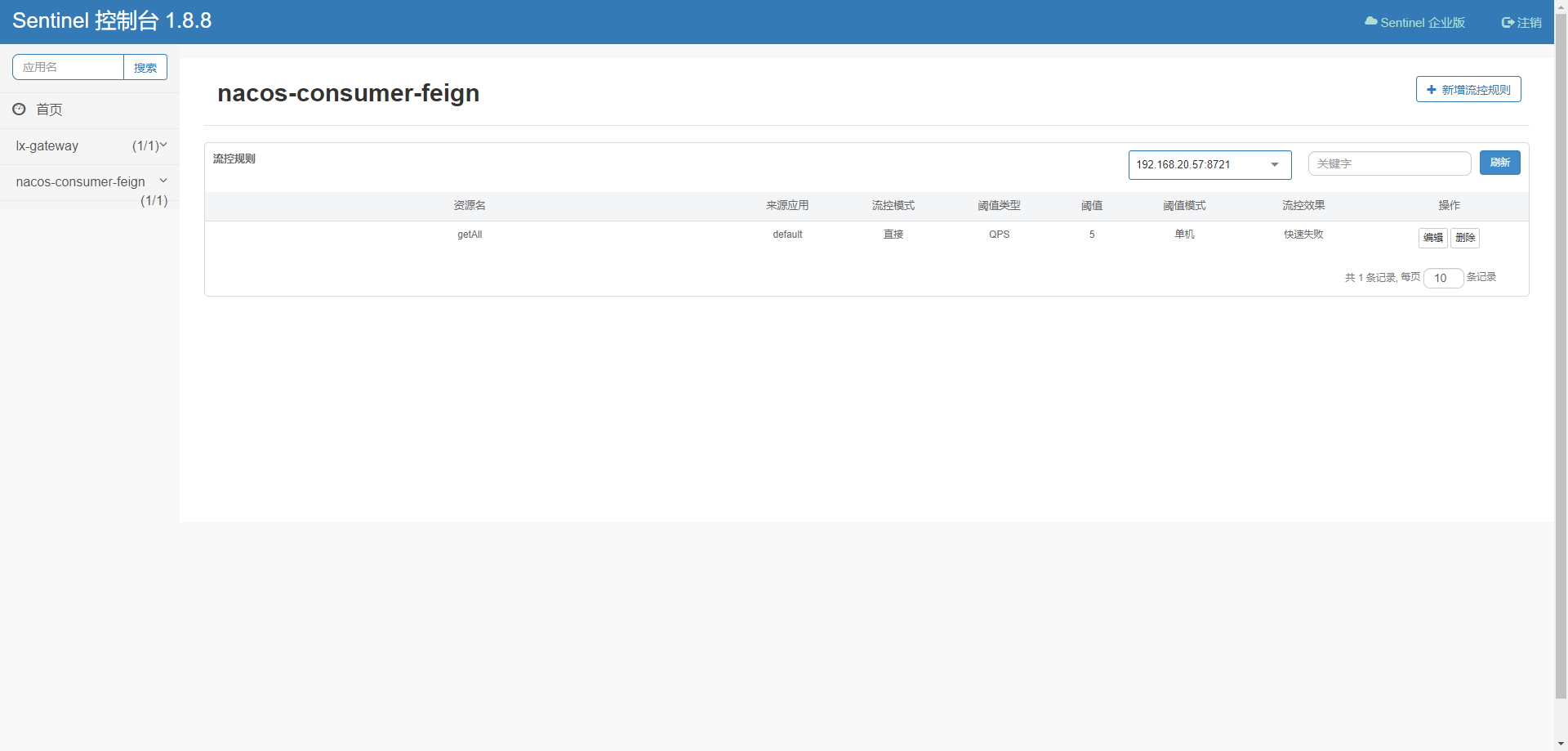The width and height of the screenshot is (1568, 751).
Task: Click the 搜索 button
Action: point(145,67)
